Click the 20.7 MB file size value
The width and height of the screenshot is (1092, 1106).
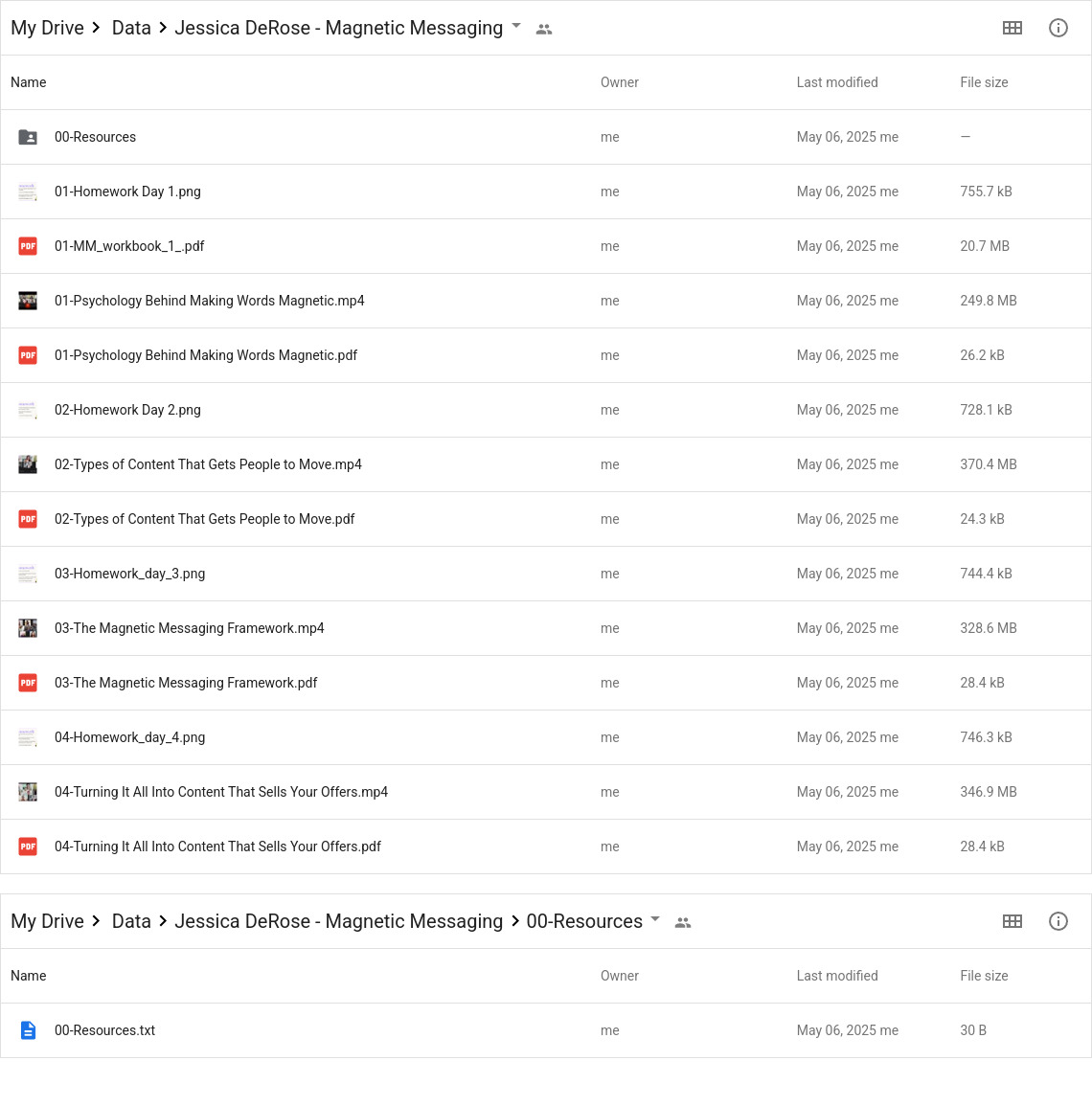985,246
